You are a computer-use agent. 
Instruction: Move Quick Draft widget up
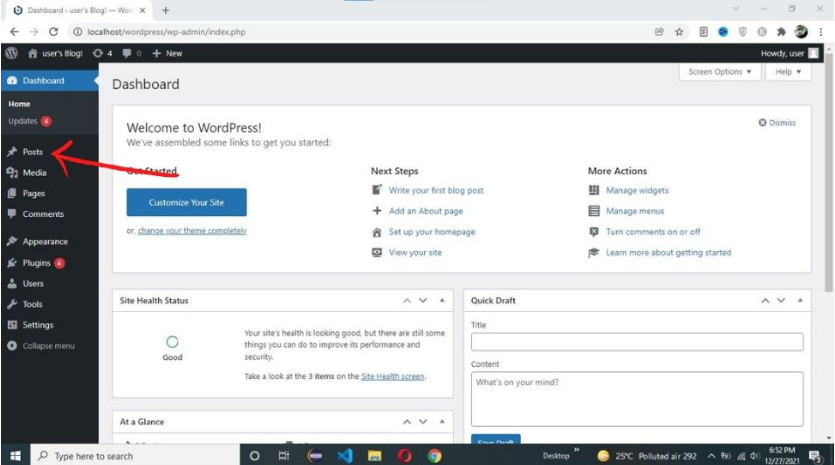pos(765,300)
